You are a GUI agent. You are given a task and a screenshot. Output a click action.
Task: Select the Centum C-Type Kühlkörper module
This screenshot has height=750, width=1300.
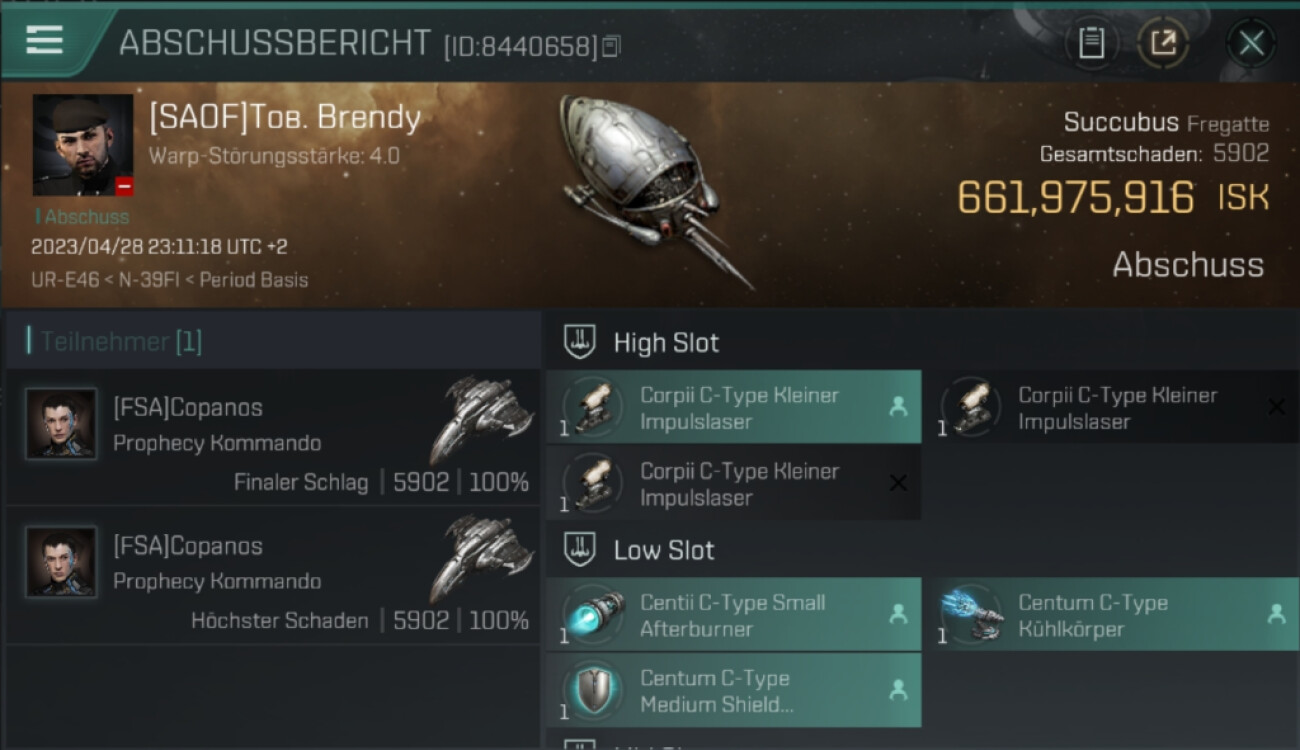tap(1110, 615)
